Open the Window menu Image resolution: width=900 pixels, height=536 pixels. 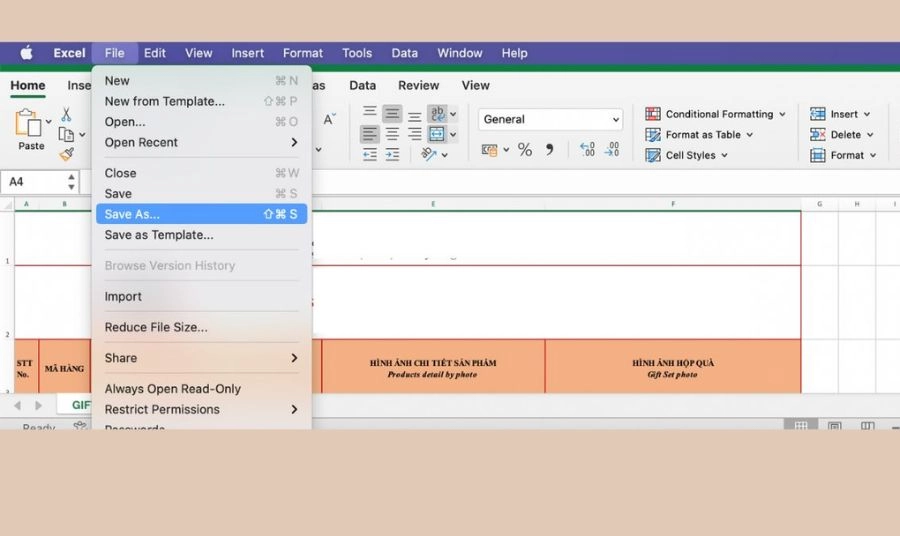460,53
